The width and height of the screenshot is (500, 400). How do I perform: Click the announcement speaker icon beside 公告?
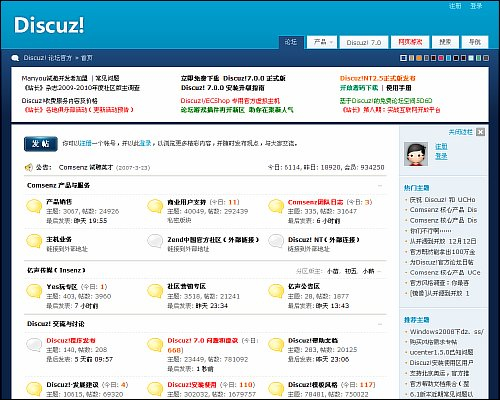click(x=29, y=167)
